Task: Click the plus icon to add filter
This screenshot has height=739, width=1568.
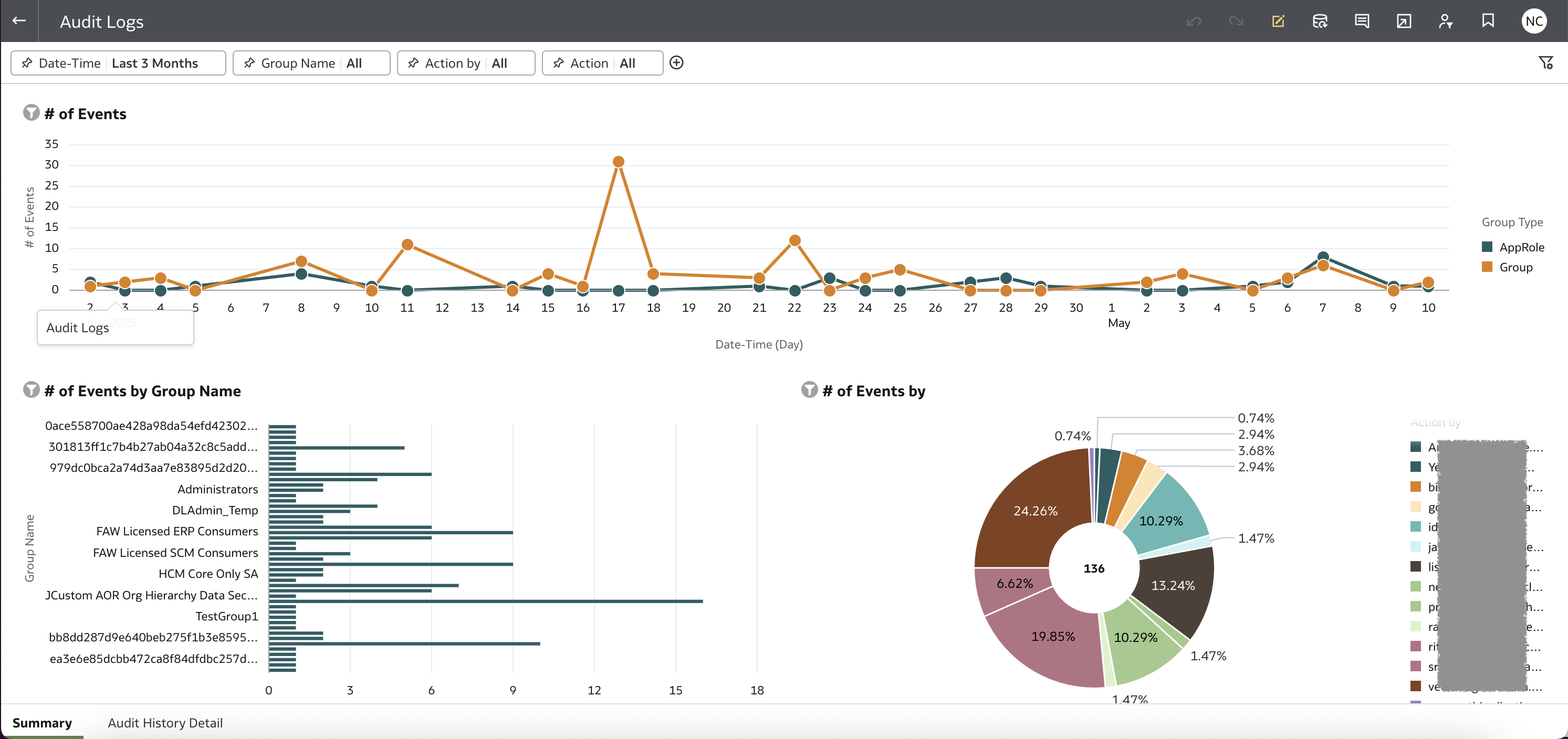Action: 677,62
